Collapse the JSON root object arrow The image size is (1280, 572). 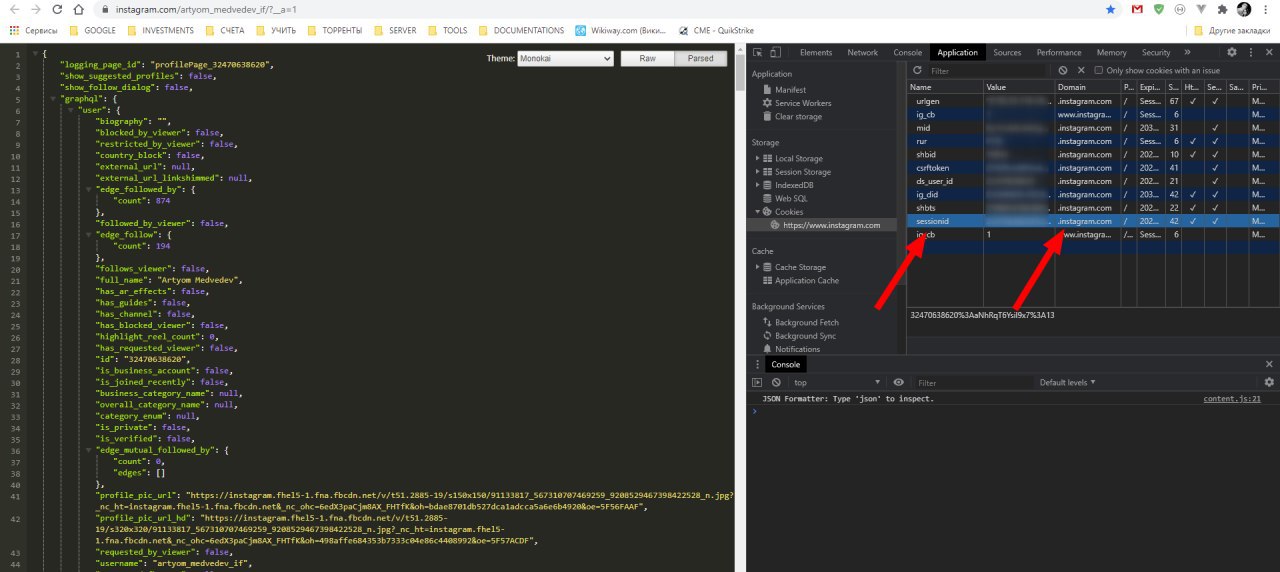tap(35, 52)
